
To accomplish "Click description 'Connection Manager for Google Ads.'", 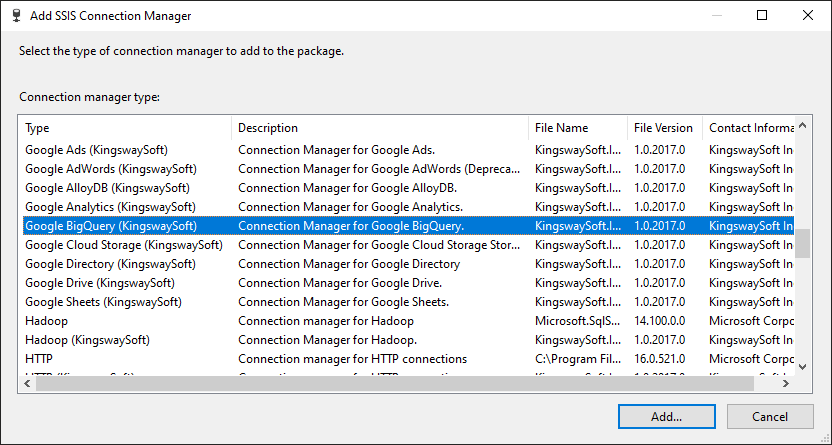I will click(x=336, y=150).
